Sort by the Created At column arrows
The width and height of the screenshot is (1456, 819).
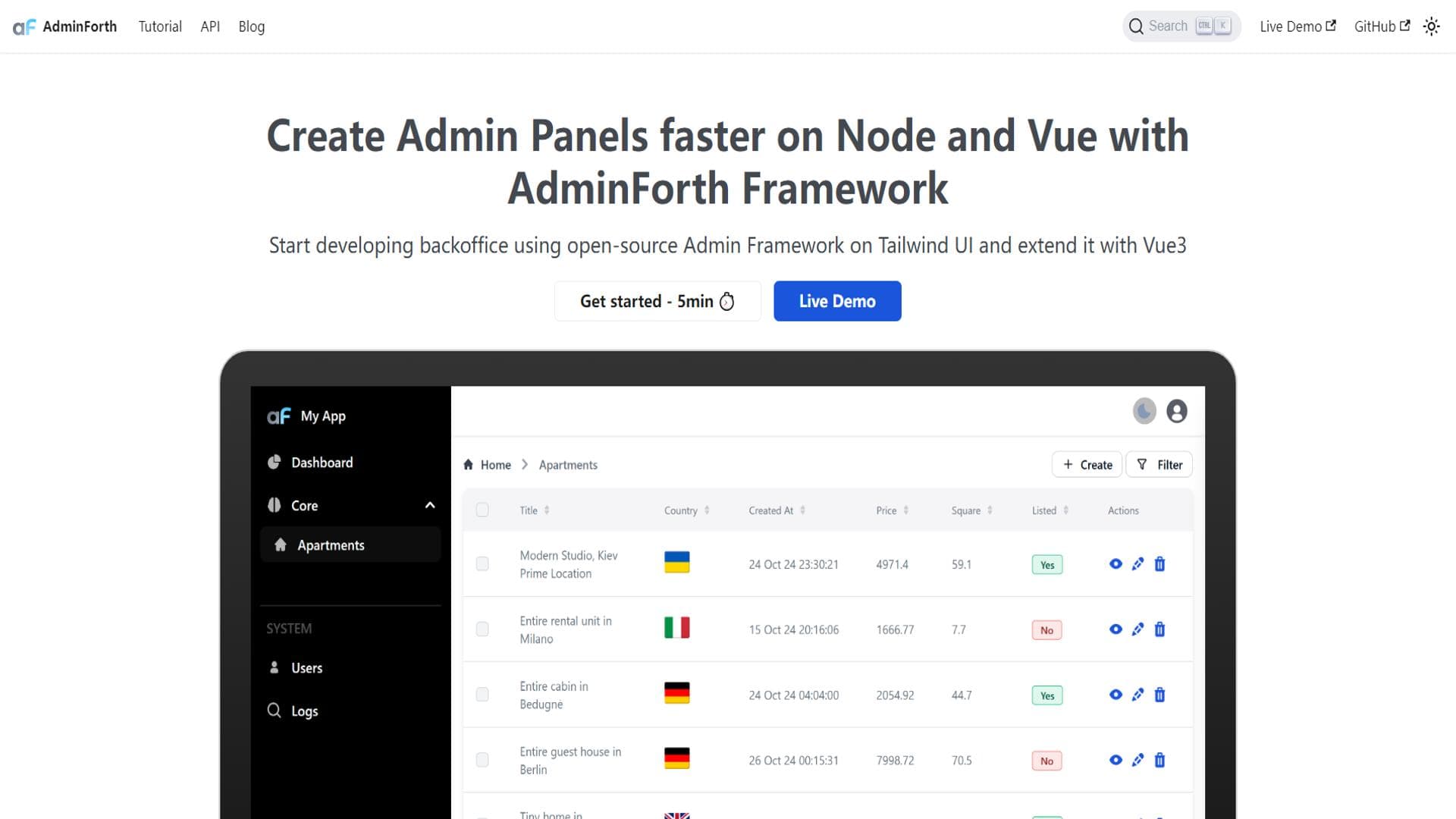pyautogui.click(x=802, y=510)
